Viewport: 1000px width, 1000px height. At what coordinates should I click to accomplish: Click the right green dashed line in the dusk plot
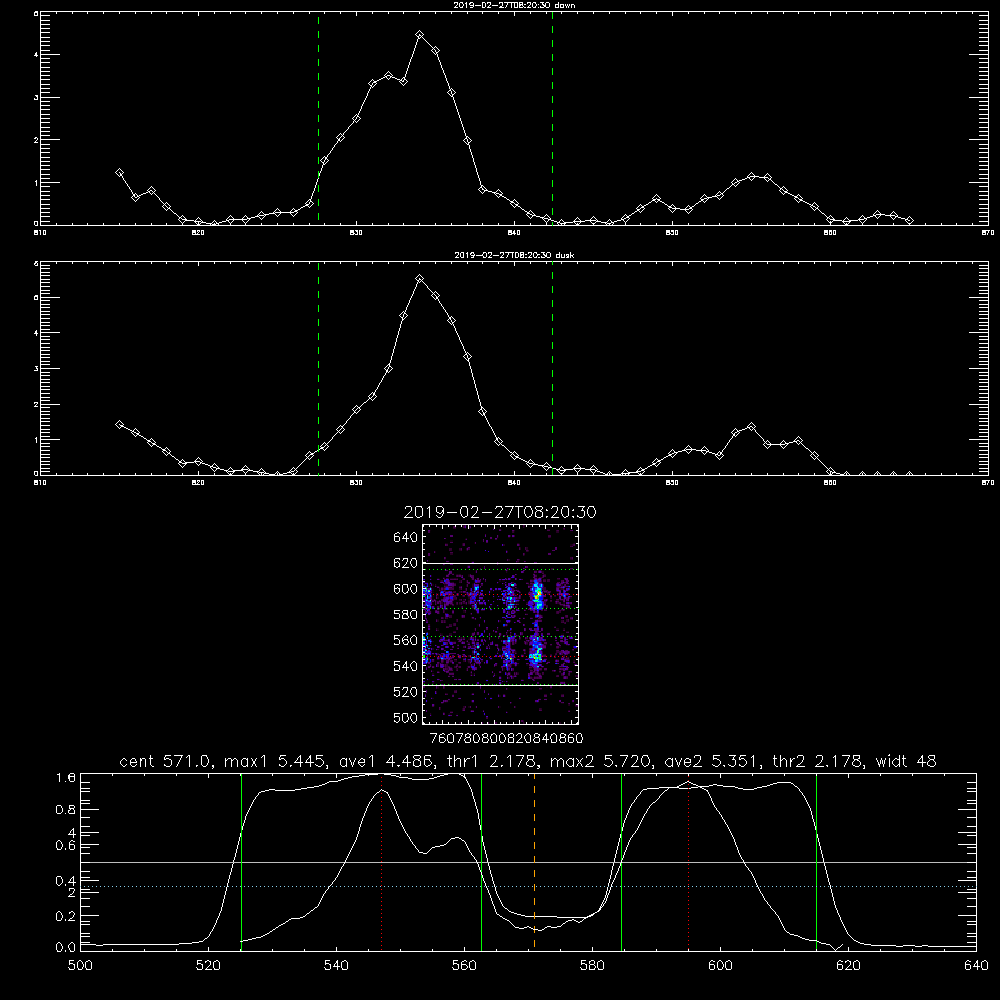coord(552,368)
